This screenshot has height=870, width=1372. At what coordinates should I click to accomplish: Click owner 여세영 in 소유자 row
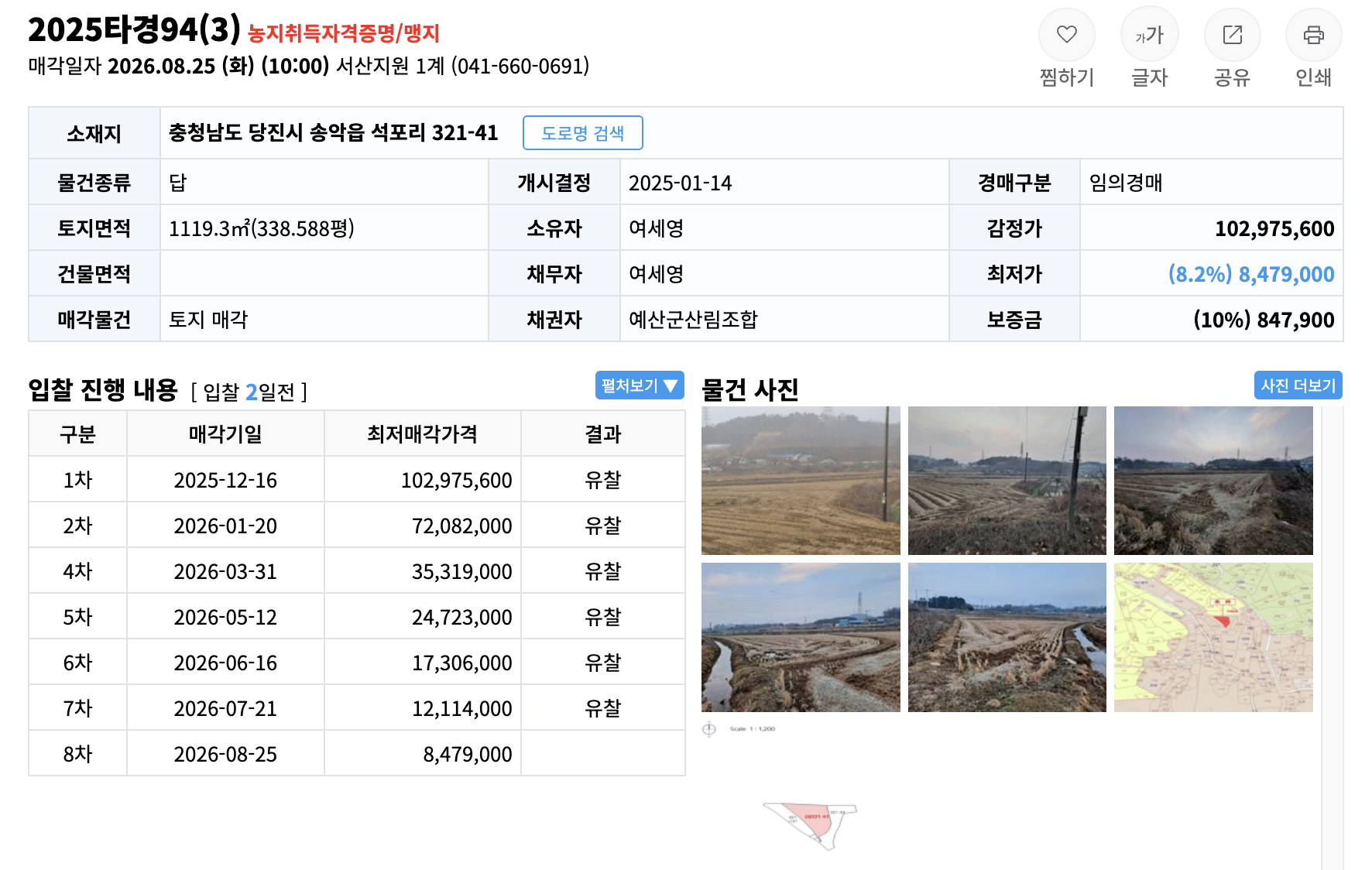click(656, 229)
